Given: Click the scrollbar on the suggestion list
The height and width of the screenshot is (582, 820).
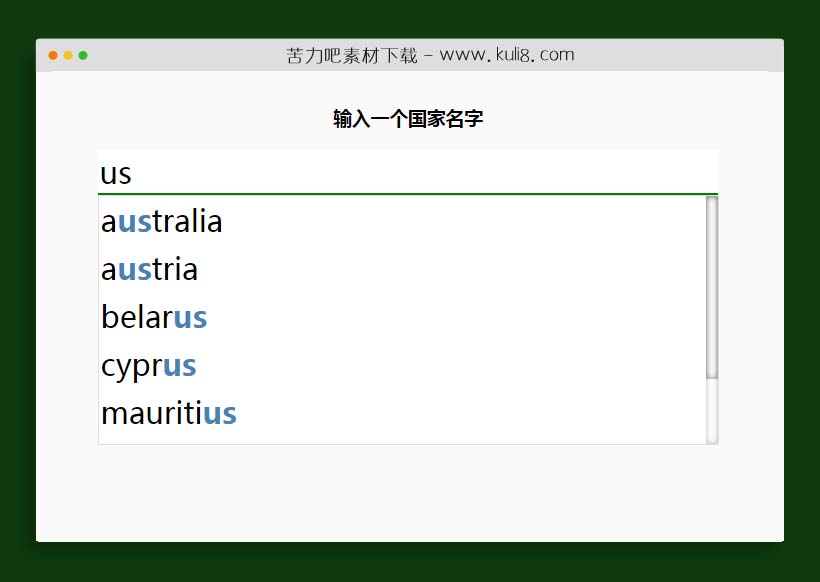Looking at the screenshot, I should click(x=711, y=320).
